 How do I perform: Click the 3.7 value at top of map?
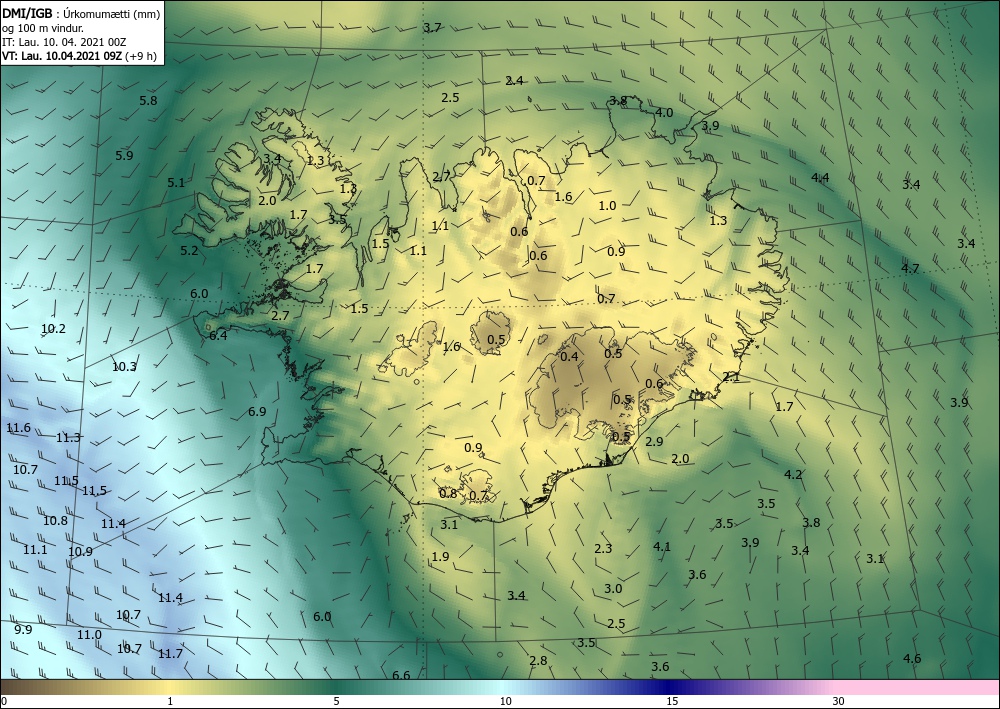(432, 27)
